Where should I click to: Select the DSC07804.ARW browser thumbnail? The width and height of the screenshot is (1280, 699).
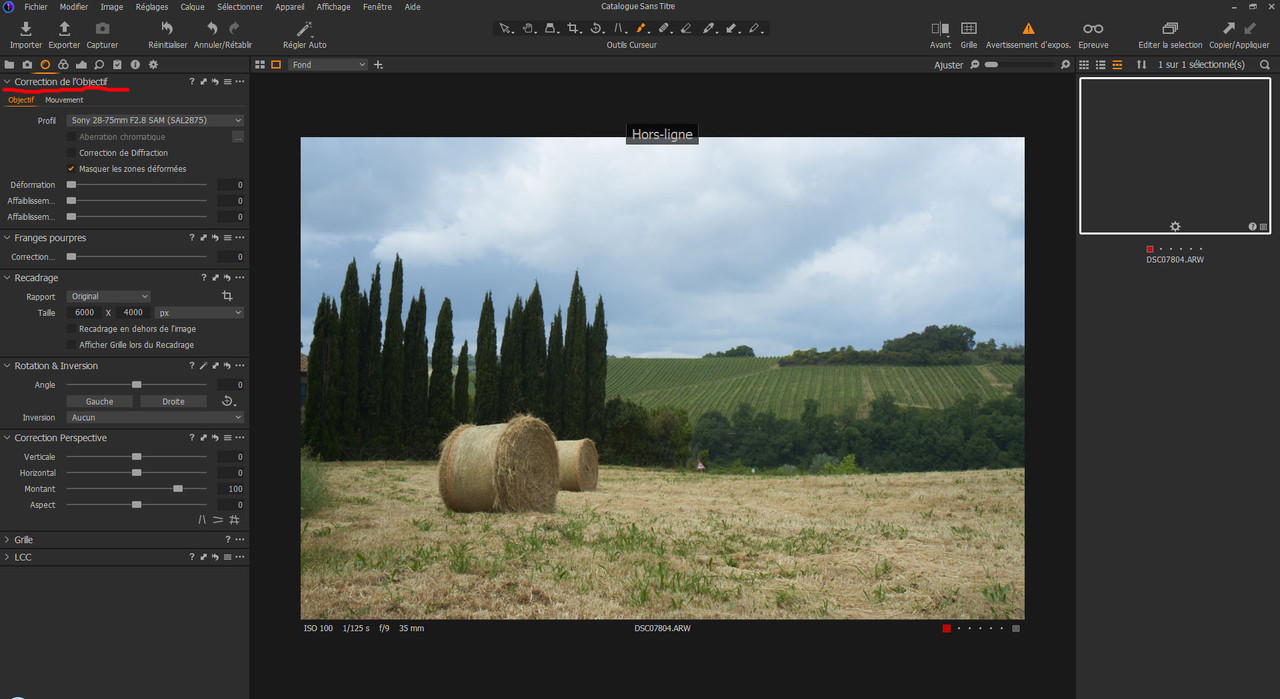[1175, 156]
